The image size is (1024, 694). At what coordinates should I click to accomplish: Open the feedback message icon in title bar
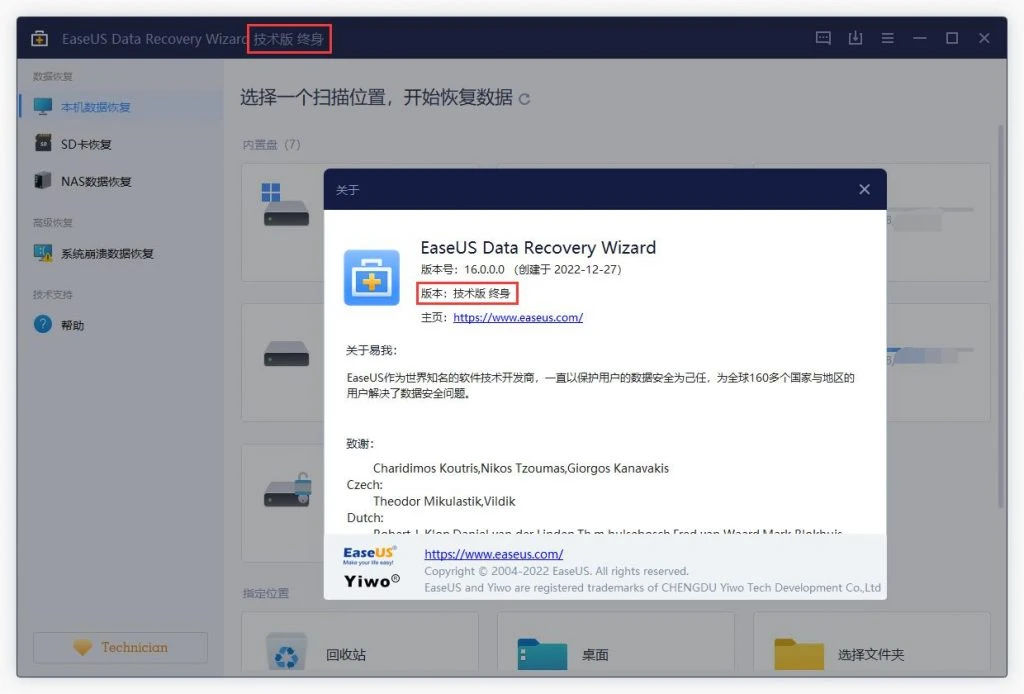point(823,39)
